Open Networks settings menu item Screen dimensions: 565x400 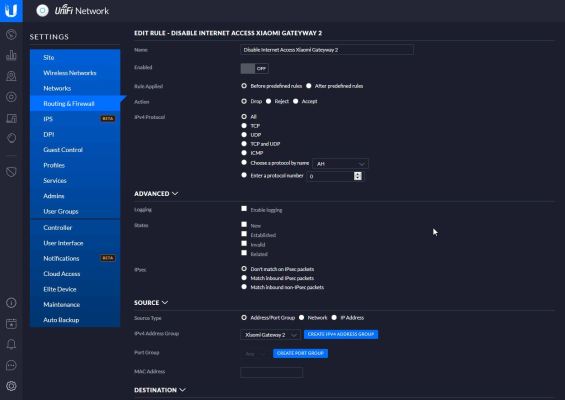coord(75,88)
